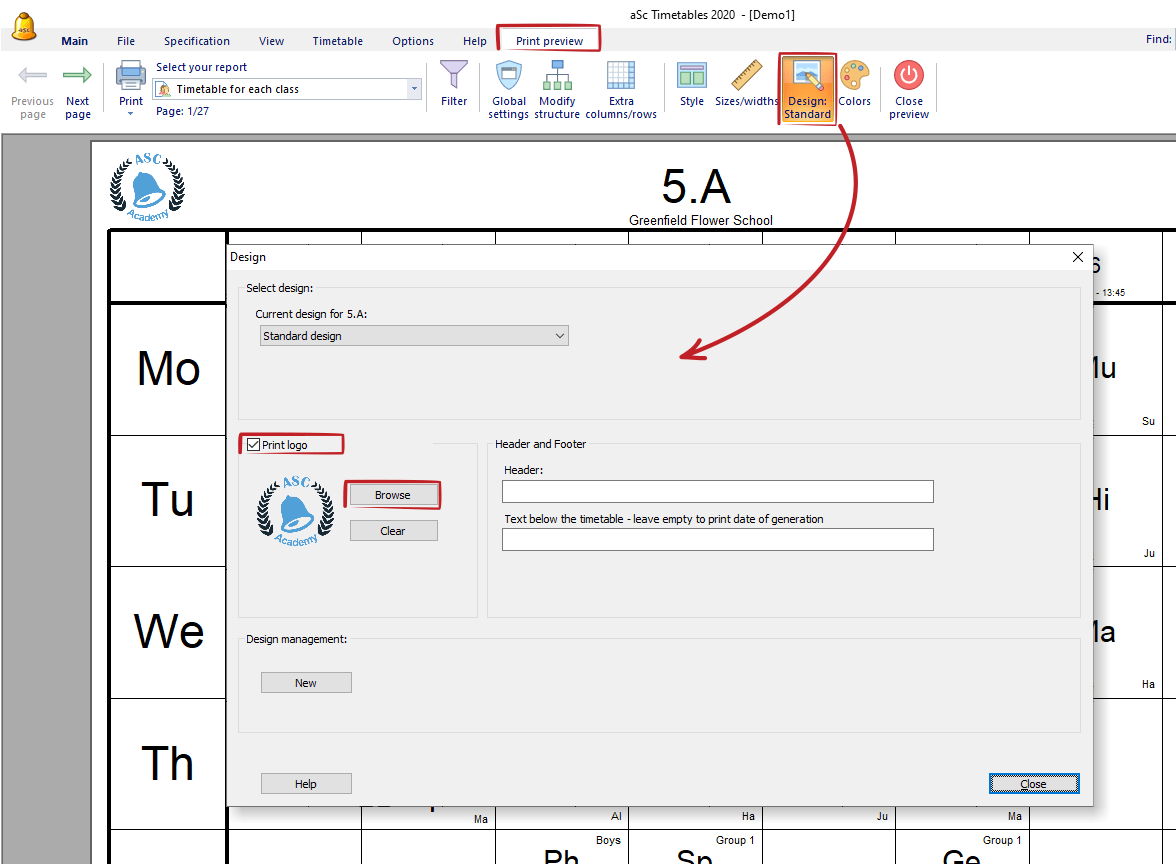1176x864 pixels.
Task: Open the Filter tool
Action: pos(454,84)
